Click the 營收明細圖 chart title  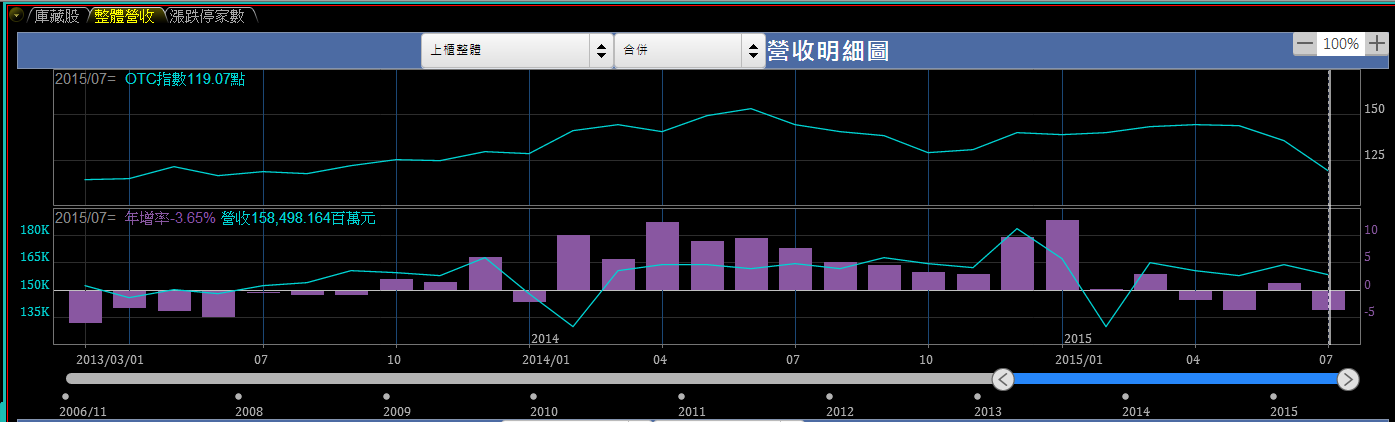click(828, 51)
